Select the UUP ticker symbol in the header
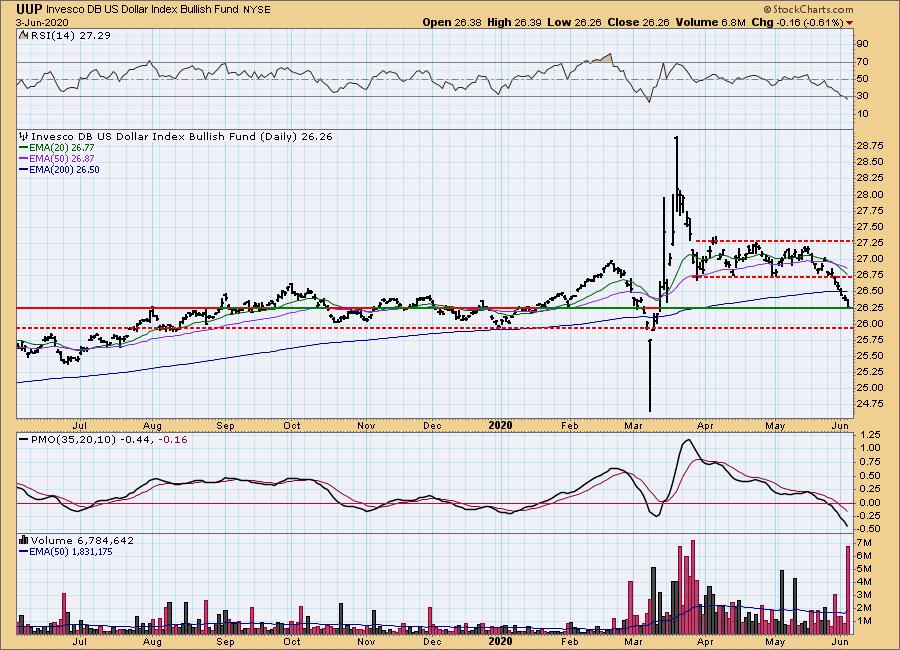This screenshot has height=650, width=900. 29,10
